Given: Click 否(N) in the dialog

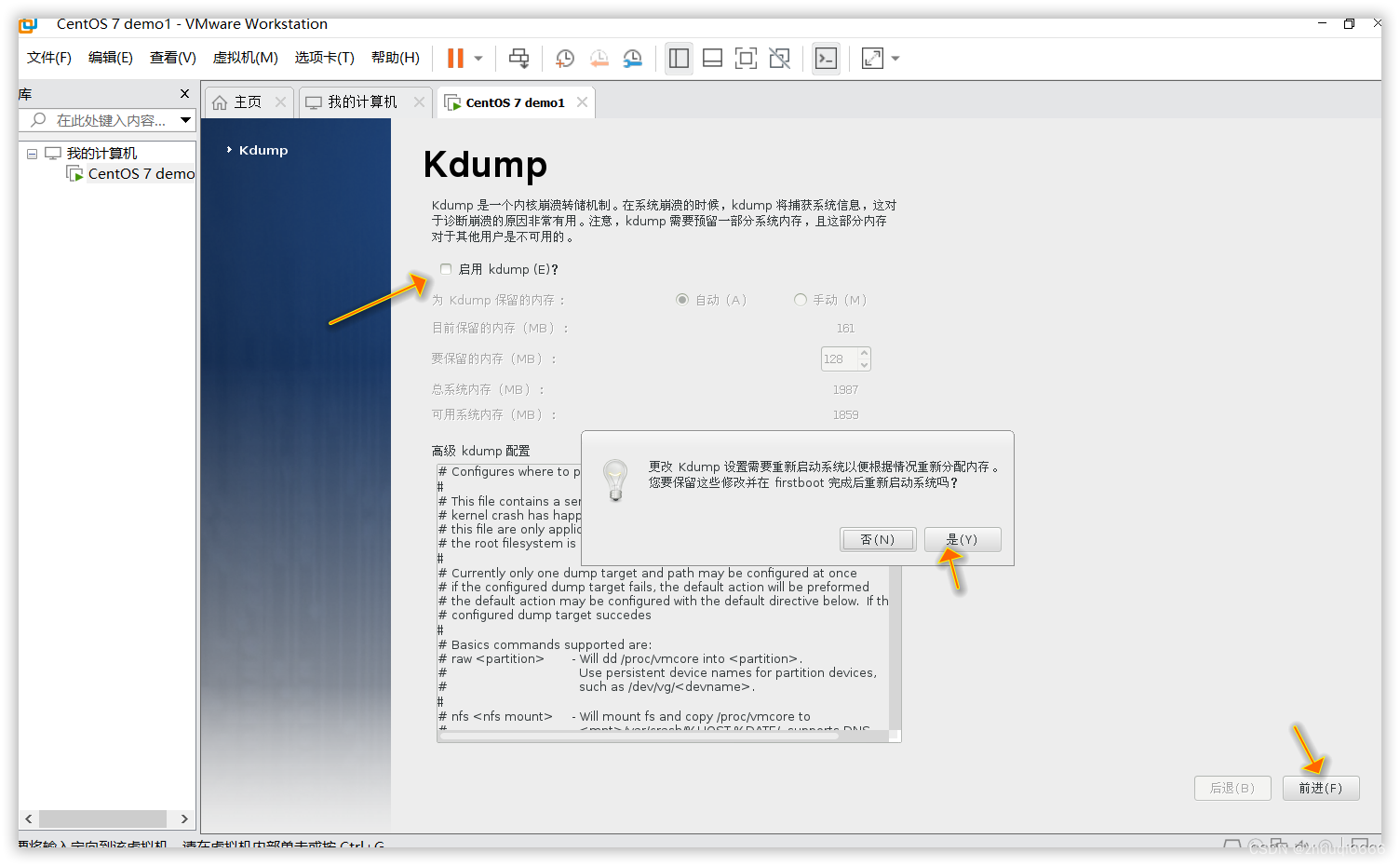Looking at the screenshot, I should point(878,539).
